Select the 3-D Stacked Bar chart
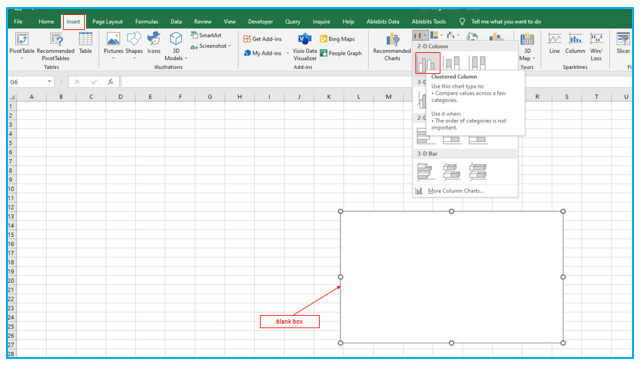 [x=452, y=172]
